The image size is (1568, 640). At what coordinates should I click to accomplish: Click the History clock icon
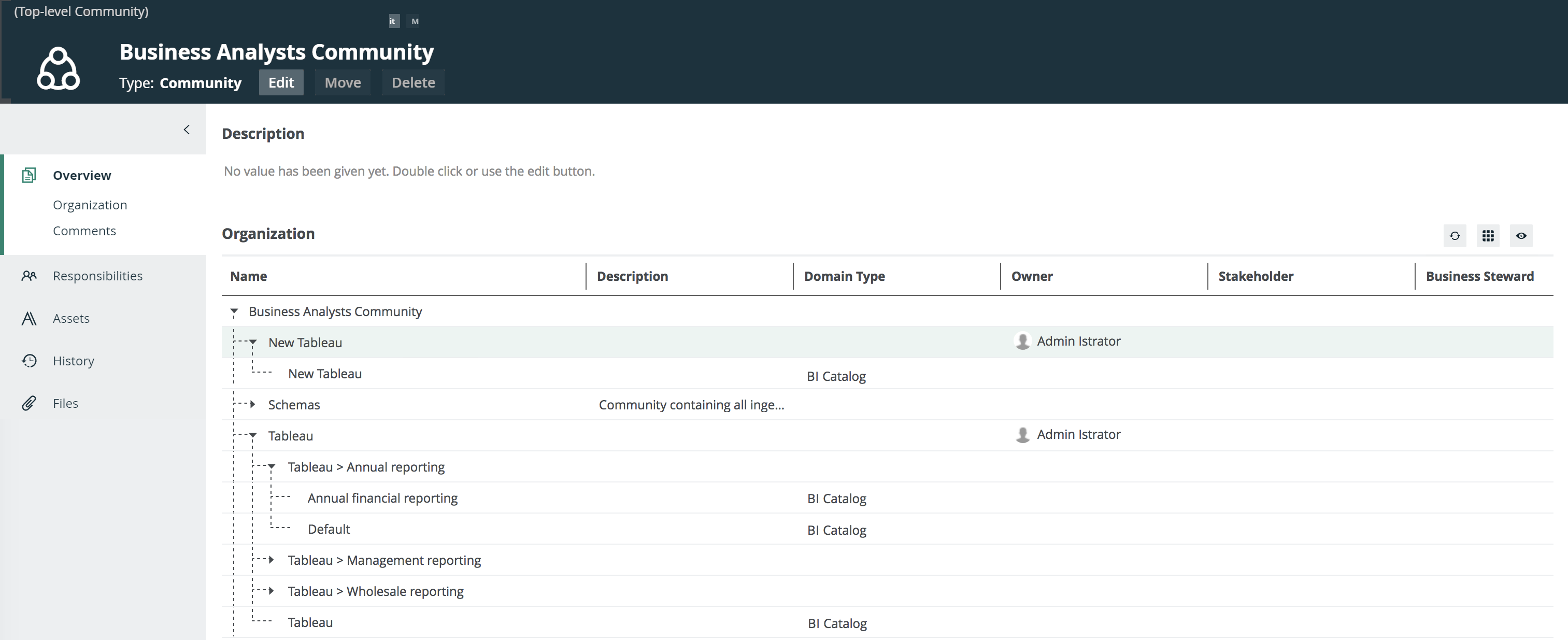(x=28, y=361)
